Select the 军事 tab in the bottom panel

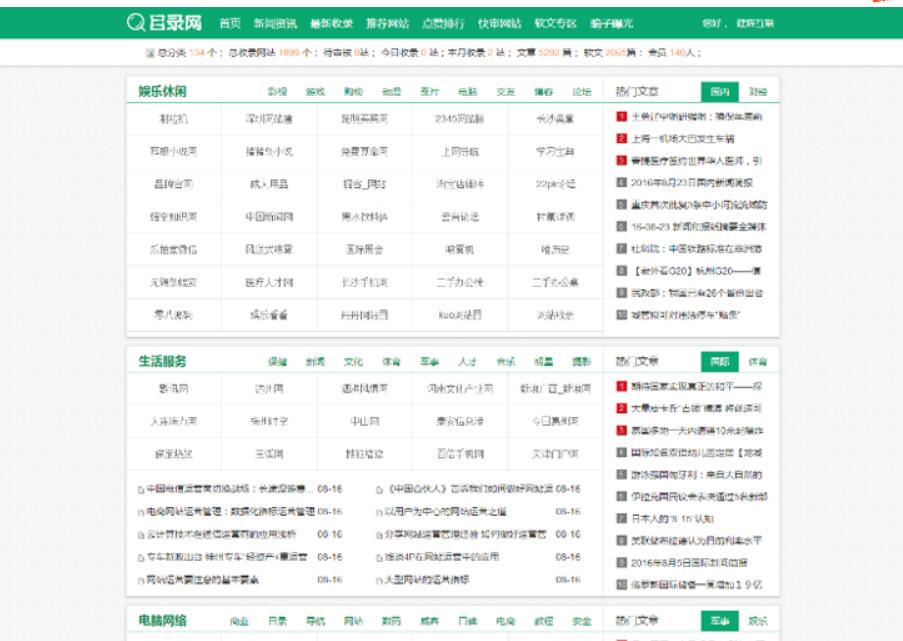point(720,621)
